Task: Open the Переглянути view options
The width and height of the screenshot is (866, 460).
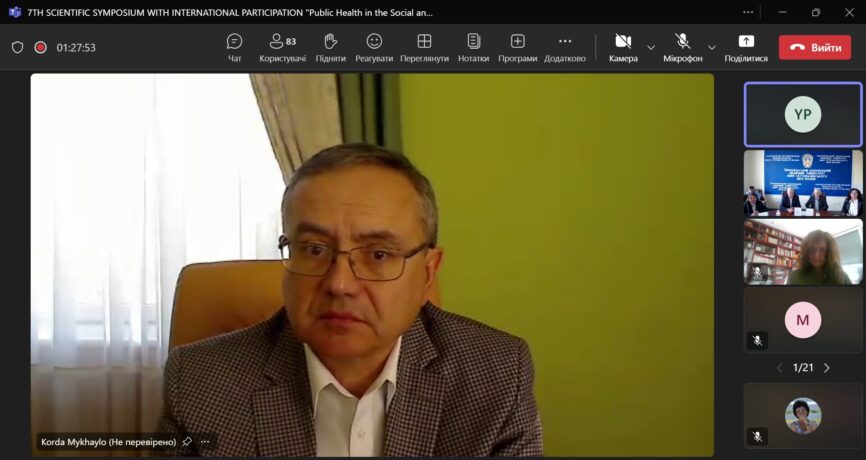Action: (x=424, y=46)
